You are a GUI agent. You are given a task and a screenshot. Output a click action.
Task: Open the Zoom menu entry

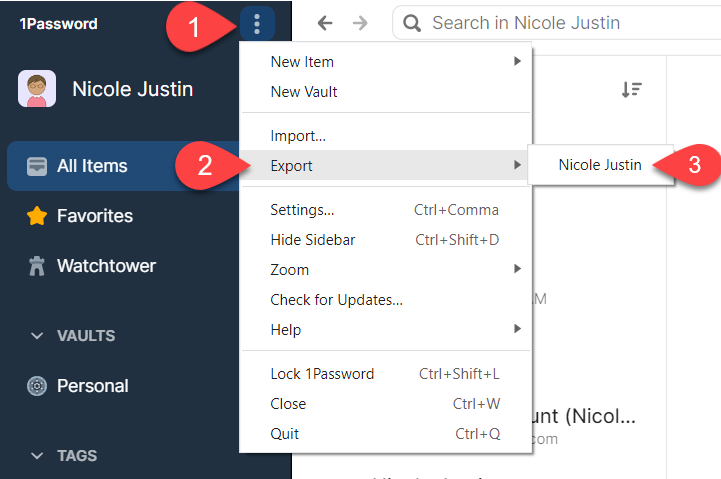pyautogui.click(x=386, y=269)
